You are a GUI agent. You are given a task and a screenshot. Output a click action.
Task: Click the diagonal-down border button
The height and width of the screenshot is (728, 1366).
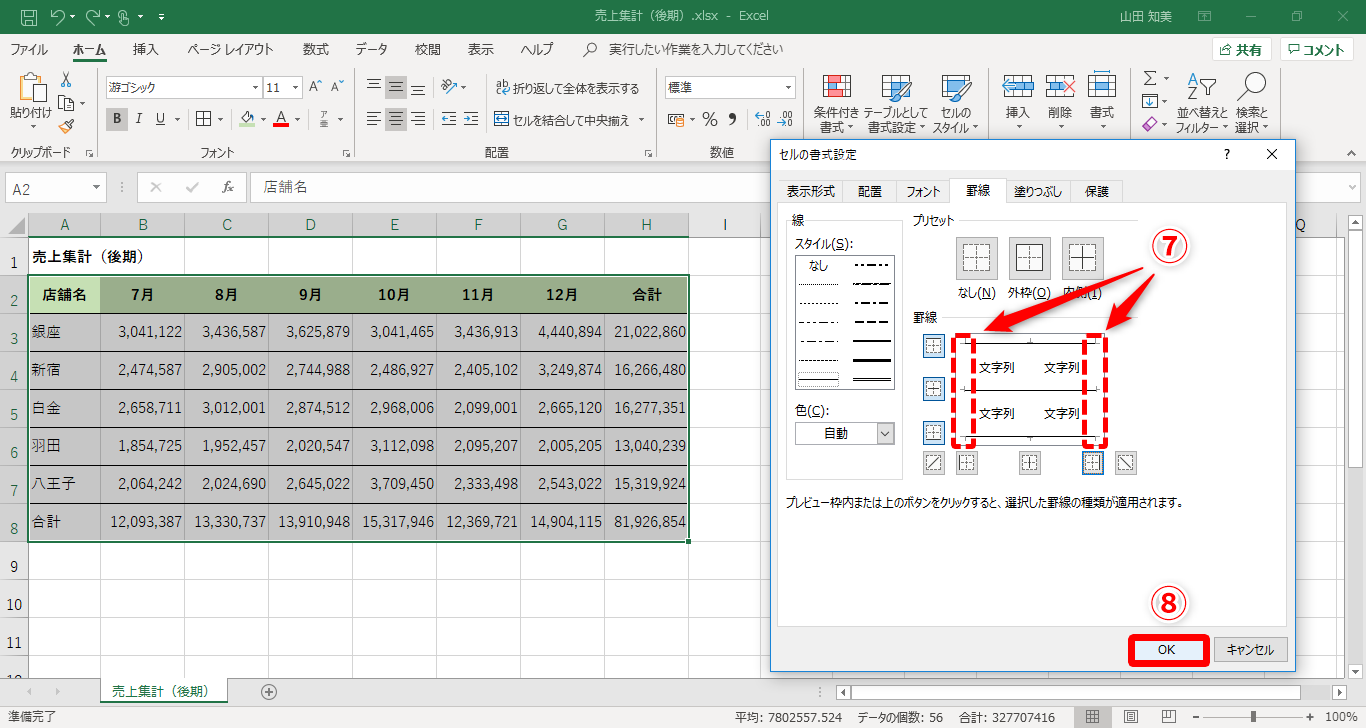1126,463
